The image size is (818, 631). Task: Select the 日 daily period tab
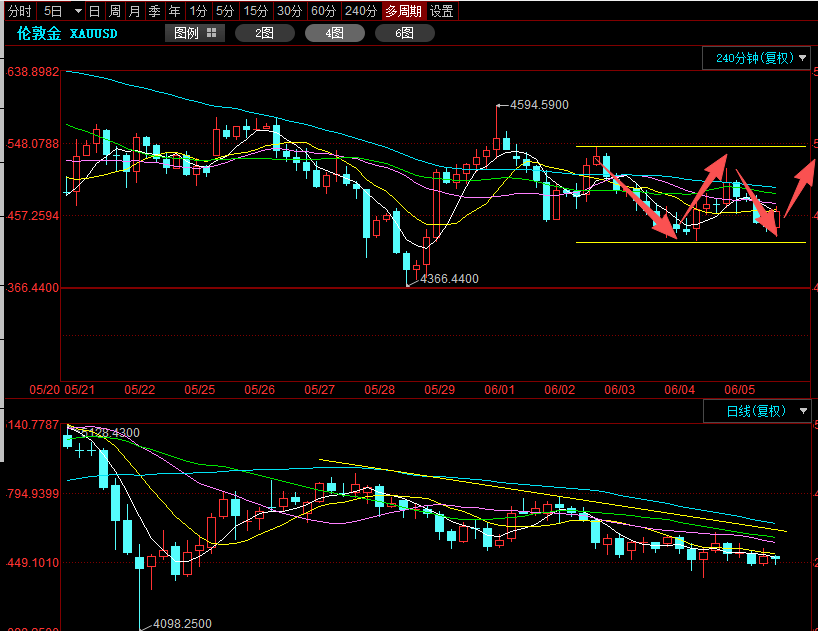click(x=94, y=11)
